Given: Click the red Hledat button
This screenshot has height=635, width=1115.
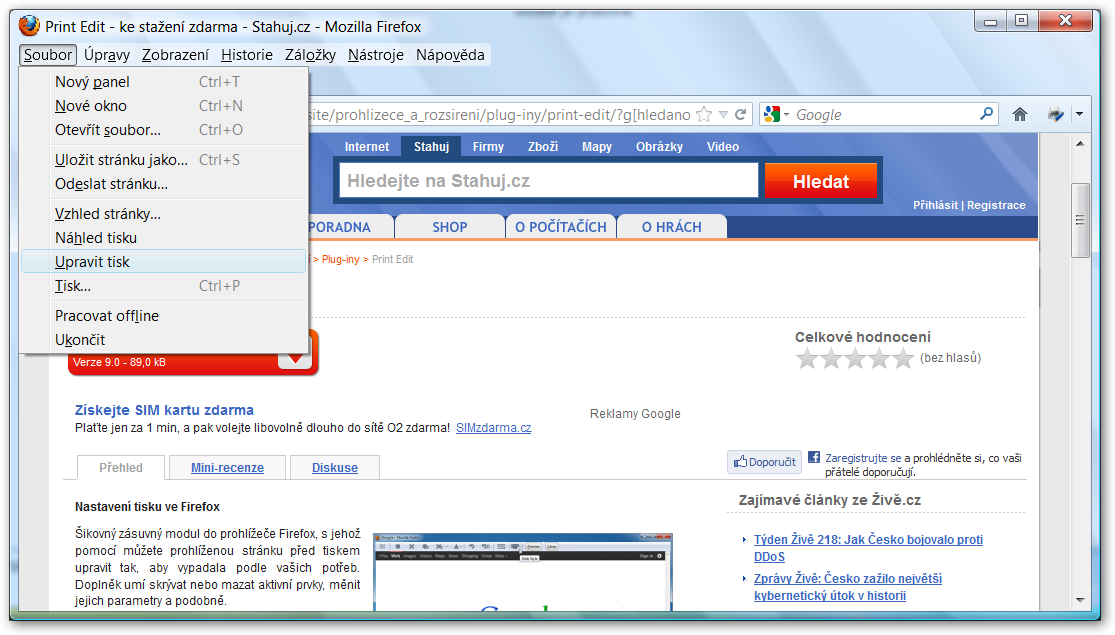Looking at the screenshot, I should pyautogui.click(x=821, y=181).
